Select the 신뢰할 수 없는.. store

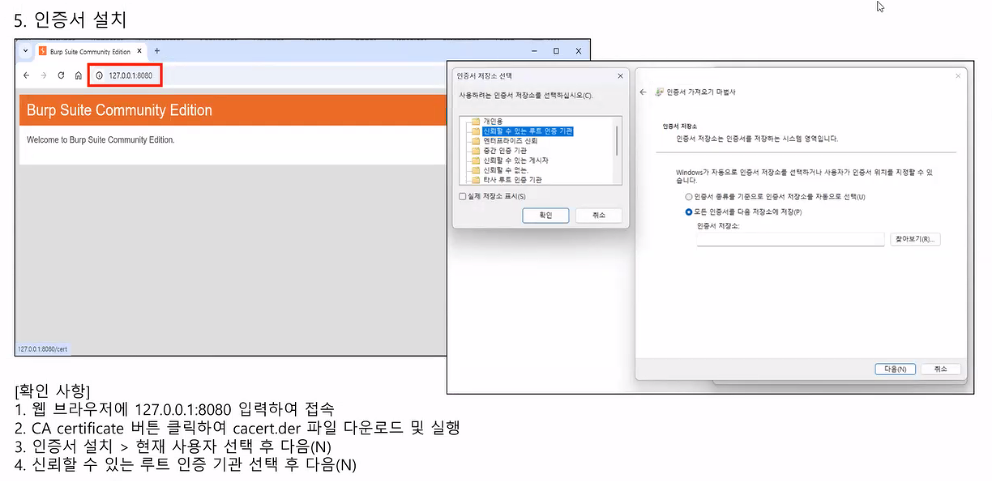click(506, 170)
